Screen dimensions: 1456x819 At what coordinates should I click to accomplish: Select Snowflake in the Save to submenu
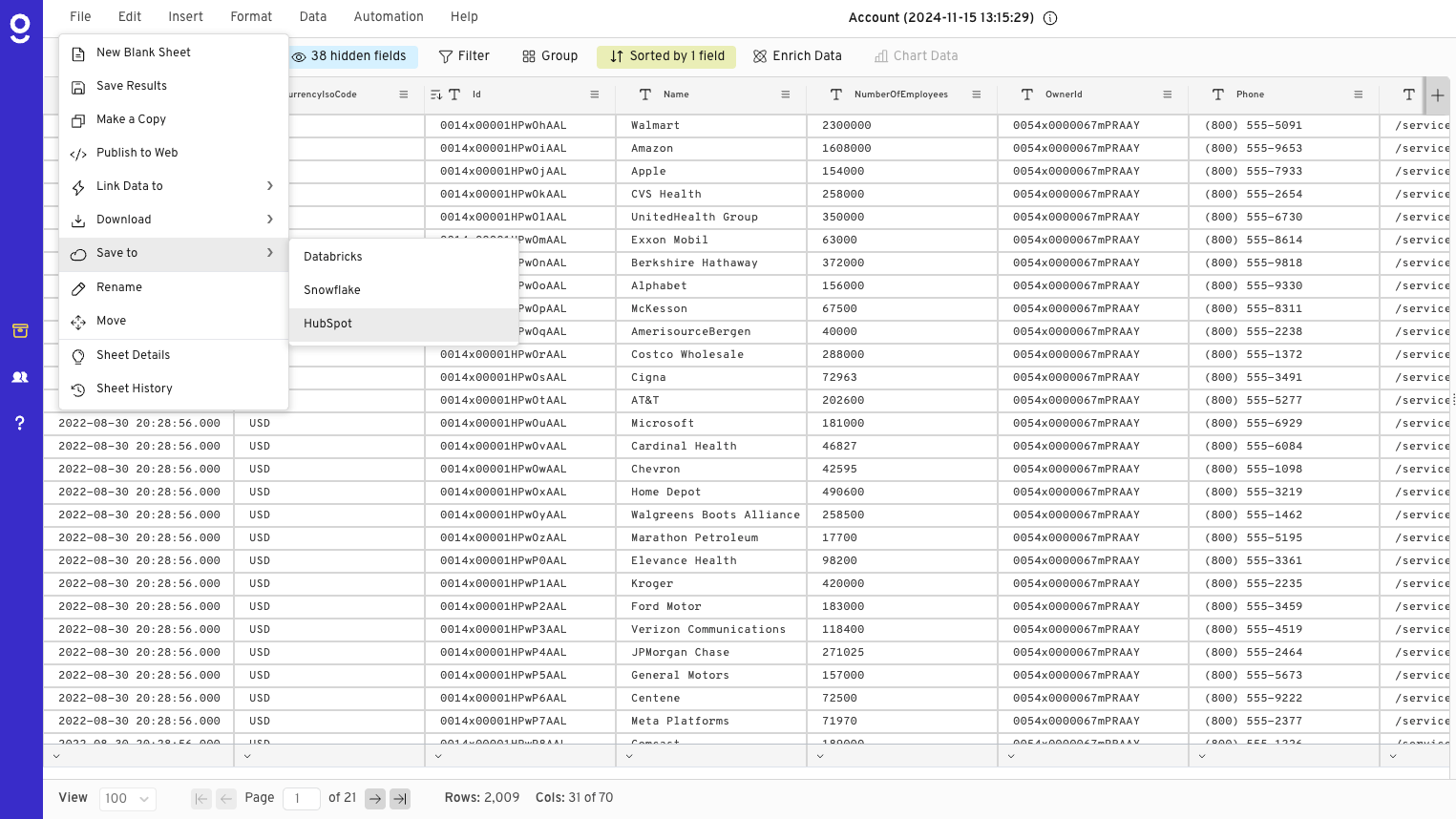(x=332, y=290)
